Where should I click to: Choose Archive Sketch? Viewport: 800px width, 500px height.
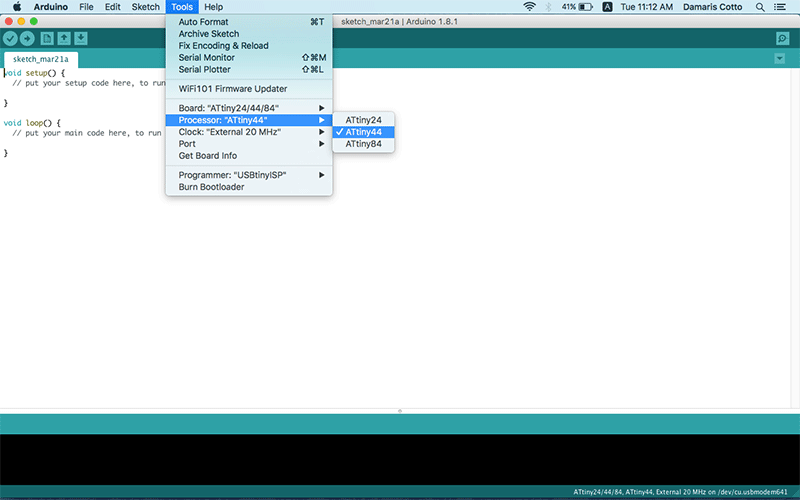[249, 34]
